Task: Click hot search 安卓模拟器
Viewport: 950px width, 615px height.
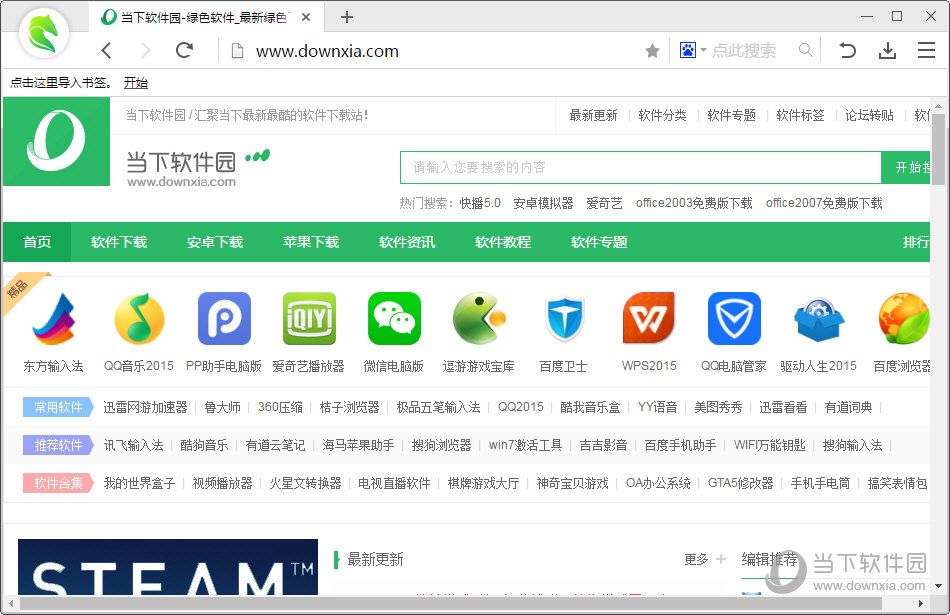Action: tap(543, 203)
